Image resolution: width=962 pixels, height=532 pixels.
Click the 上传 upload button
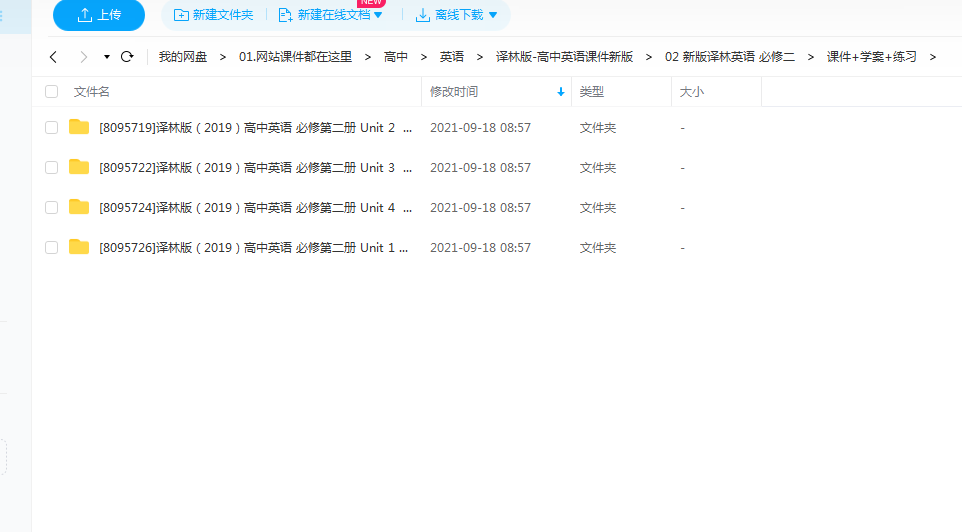click(99, 15)
